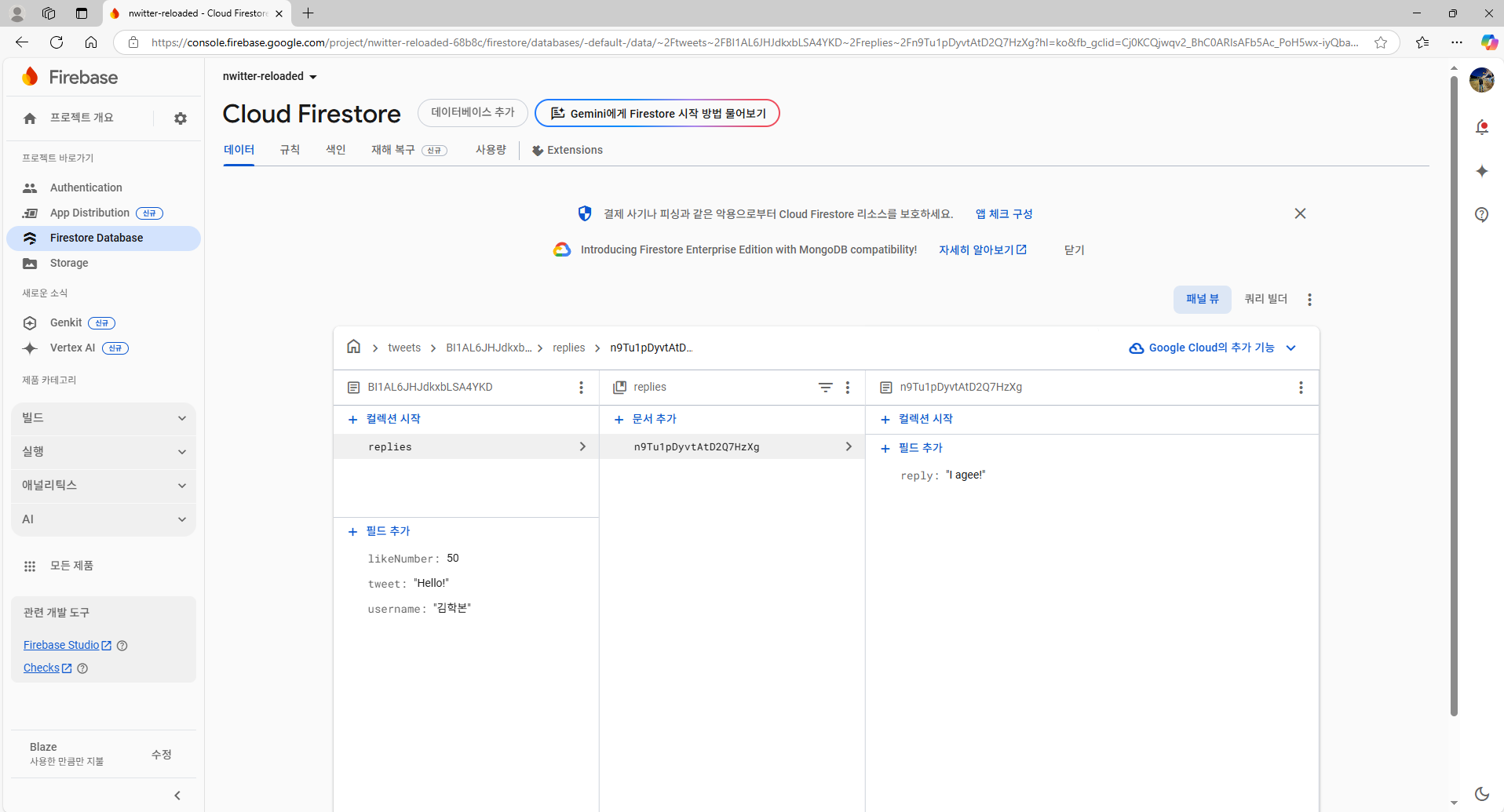Open the 사용량 tab
The height and width of the screenshot is (812, 1504).
(x=491, y=150)
